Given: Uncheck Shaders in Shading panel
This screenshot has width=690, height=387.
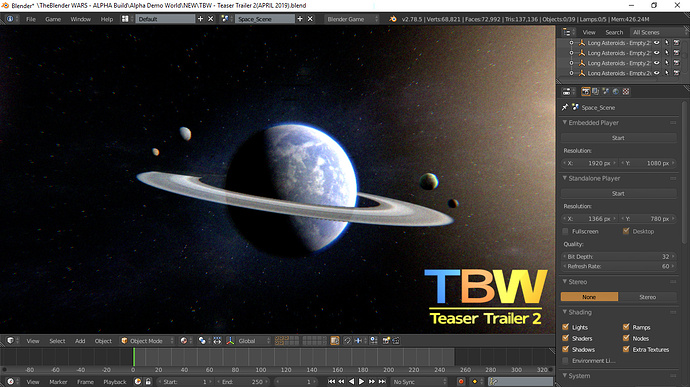Looking at the screenshot, I should click(x=565, y=338).
